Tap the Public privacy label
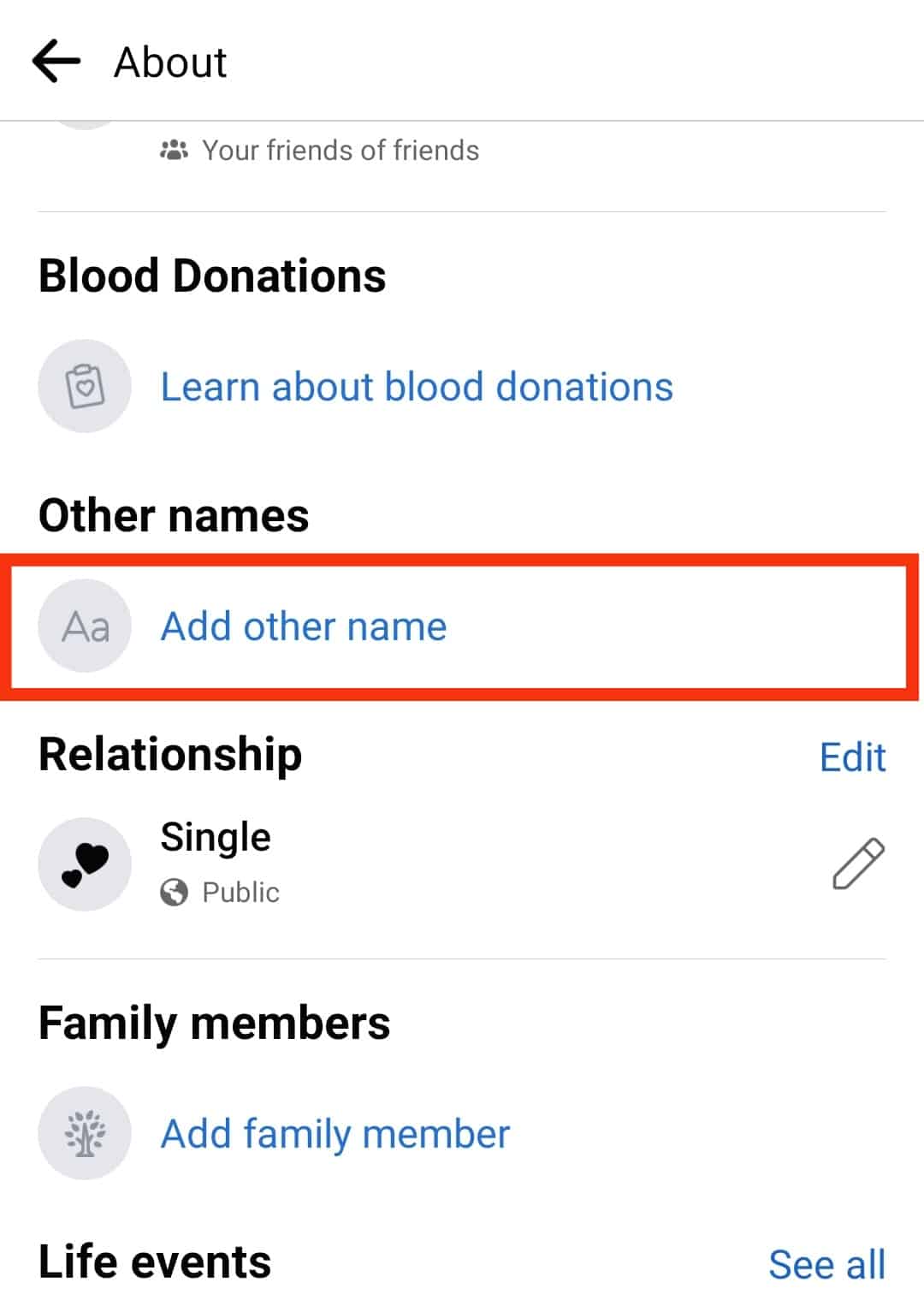The height and width of the screenshot is (1300, 924). click(240, 893)
